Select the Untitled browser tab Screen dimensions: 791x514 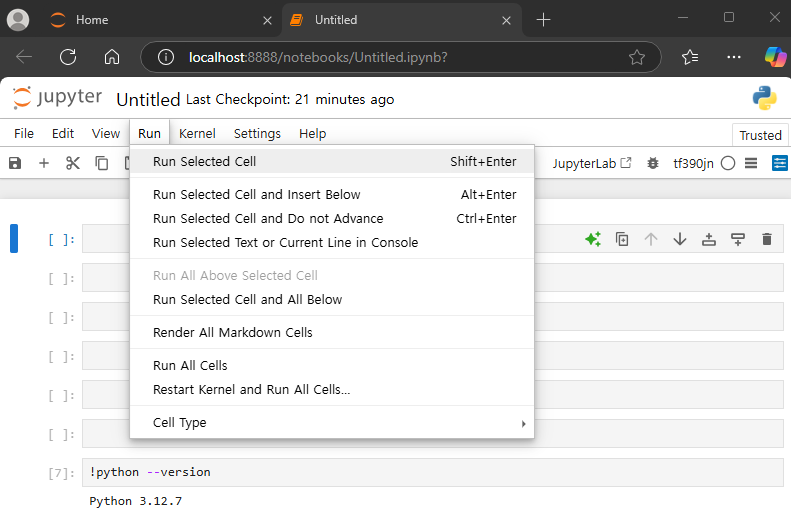pyautogui.click(x=402, y=20)
